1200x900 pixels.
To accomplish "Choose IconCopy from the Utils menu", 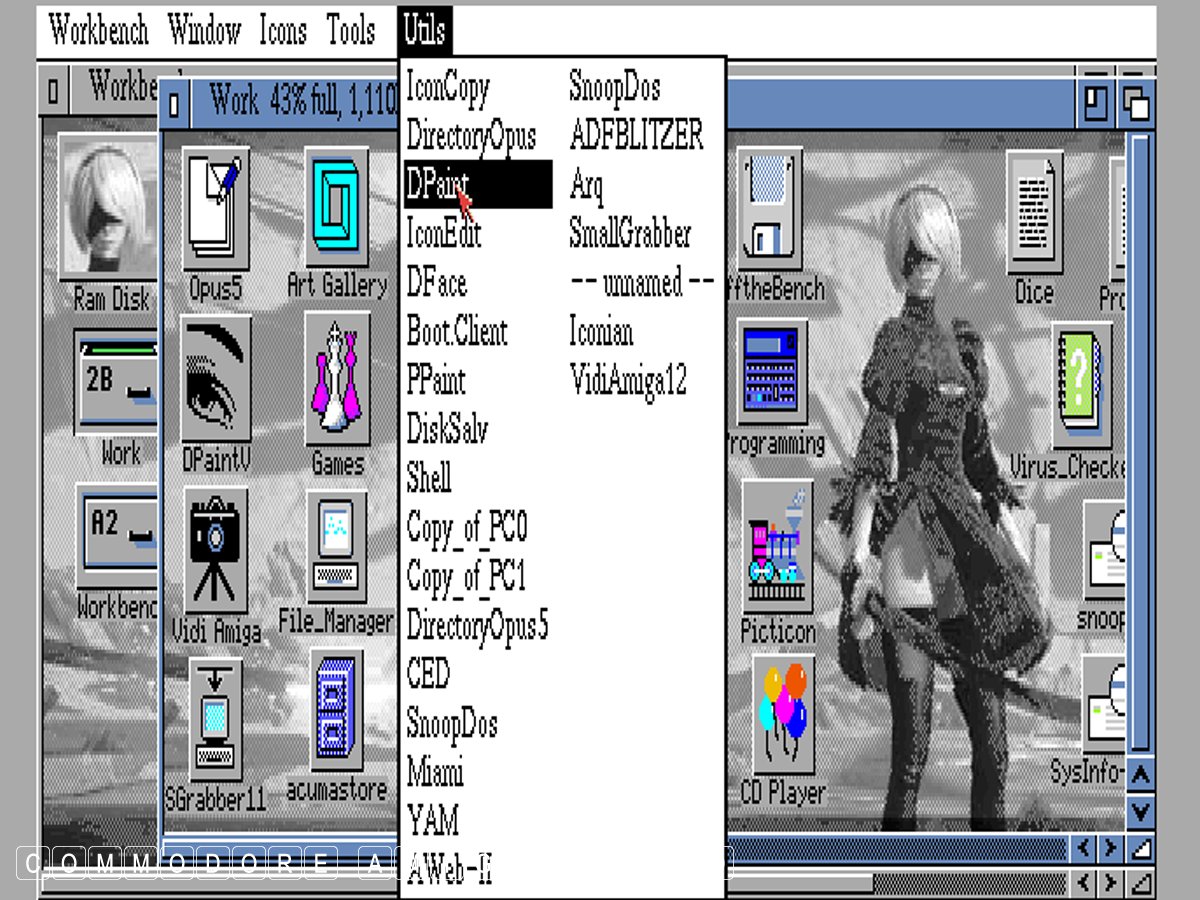I will [x=447, y=87].
